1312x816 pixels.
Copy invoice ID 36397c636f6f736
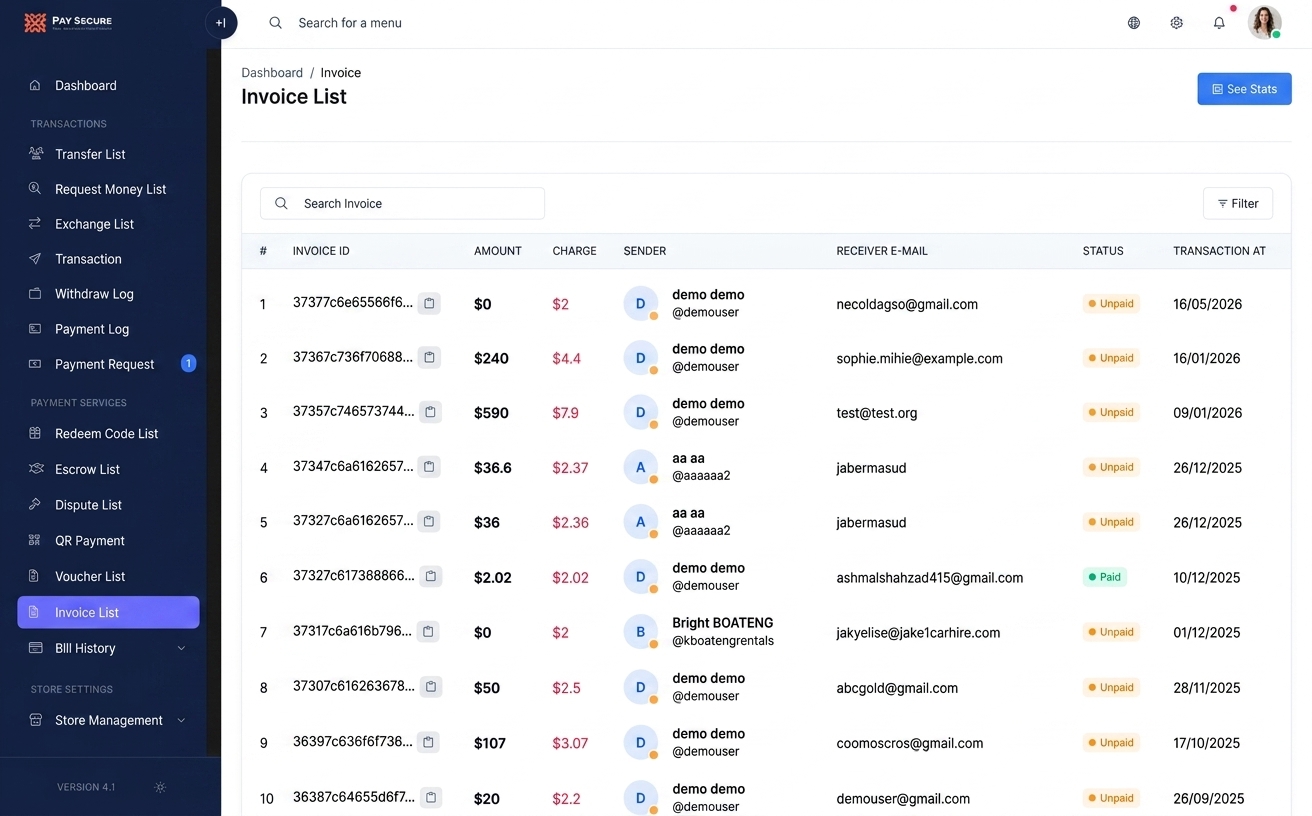(x=428, y=742)
